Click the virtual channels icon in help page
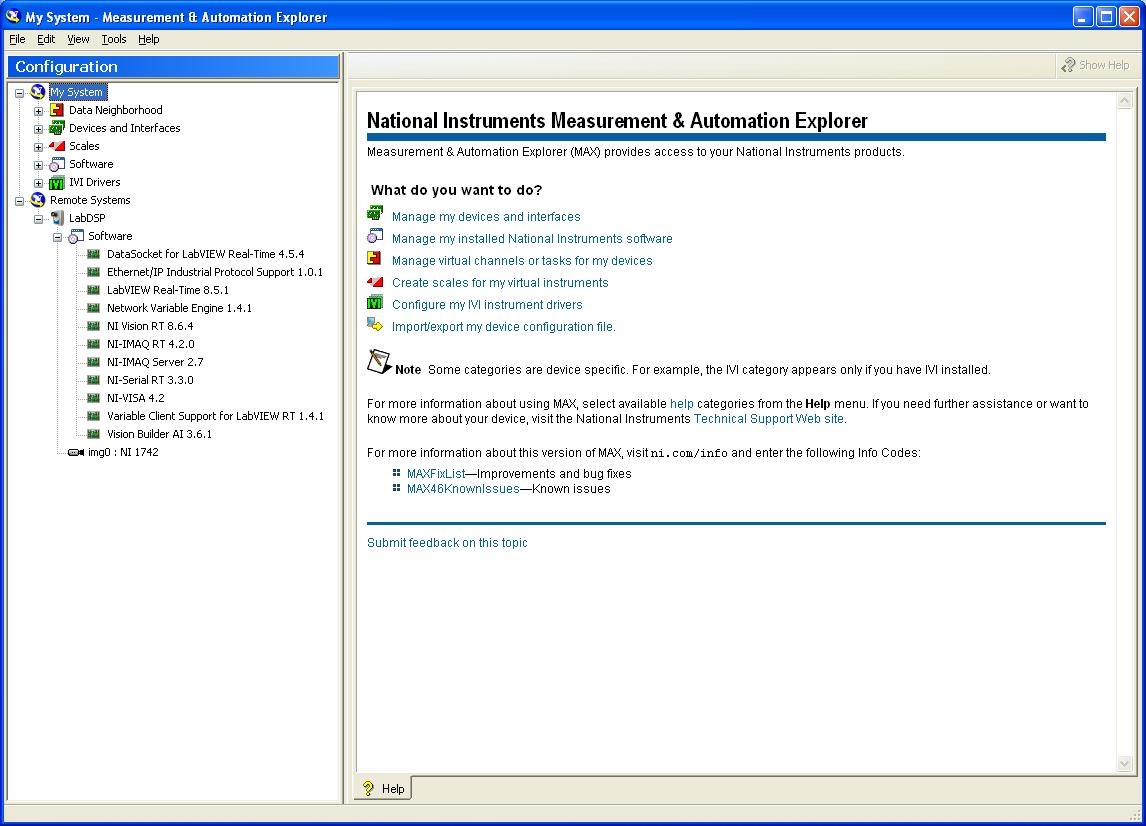 click(374, 258)
